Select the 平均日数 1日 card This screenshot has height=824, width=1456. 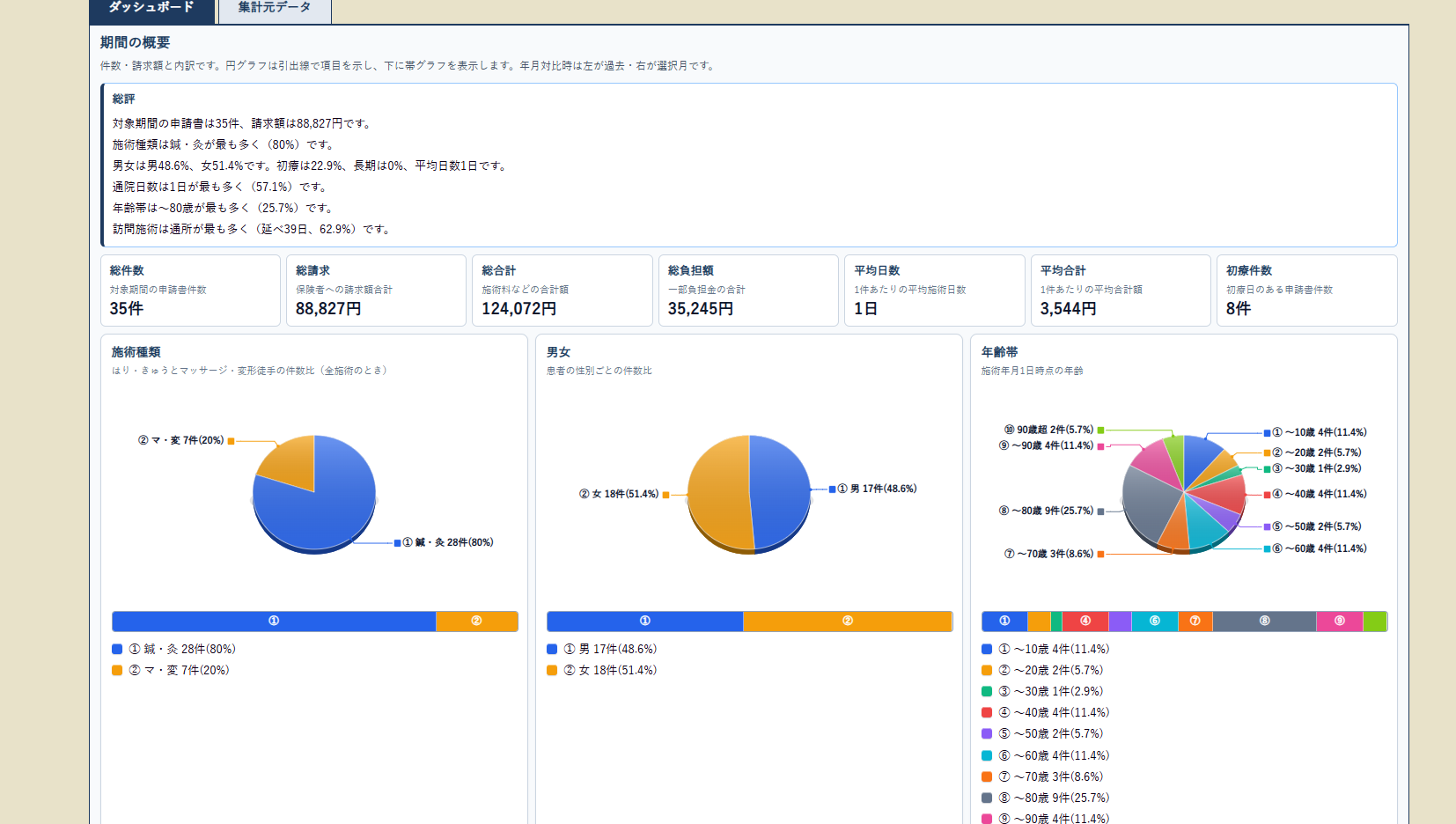[935, 291]
